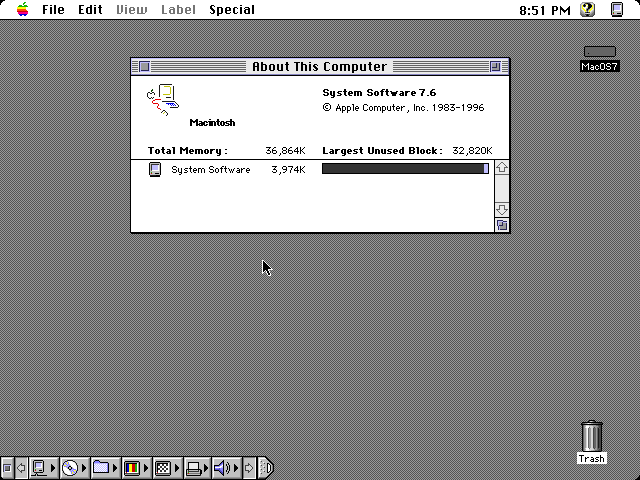The width and height of the screenshot is (640, 480).
Task: Open the Special menu
Action: 232,9
